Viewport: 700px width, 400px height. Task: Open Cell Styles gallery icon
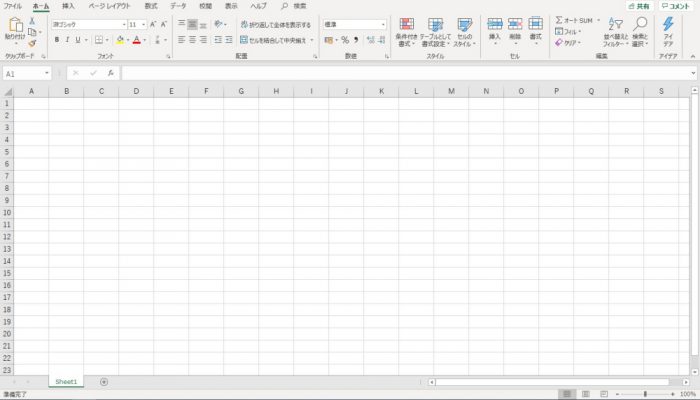464,24
